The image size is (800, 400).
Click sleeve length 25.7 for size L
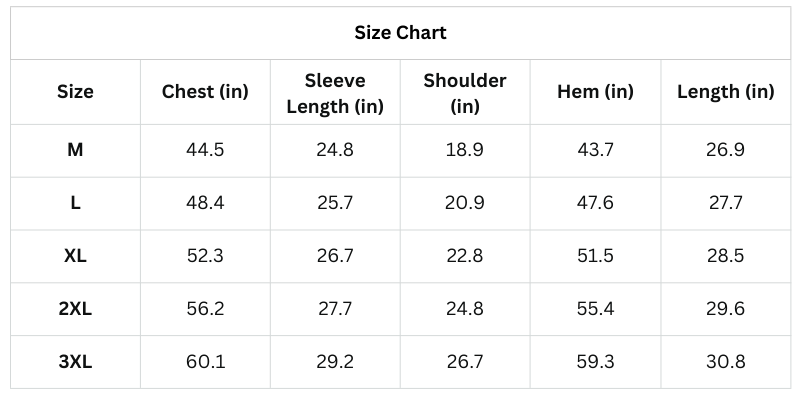(x=334, y=203)
